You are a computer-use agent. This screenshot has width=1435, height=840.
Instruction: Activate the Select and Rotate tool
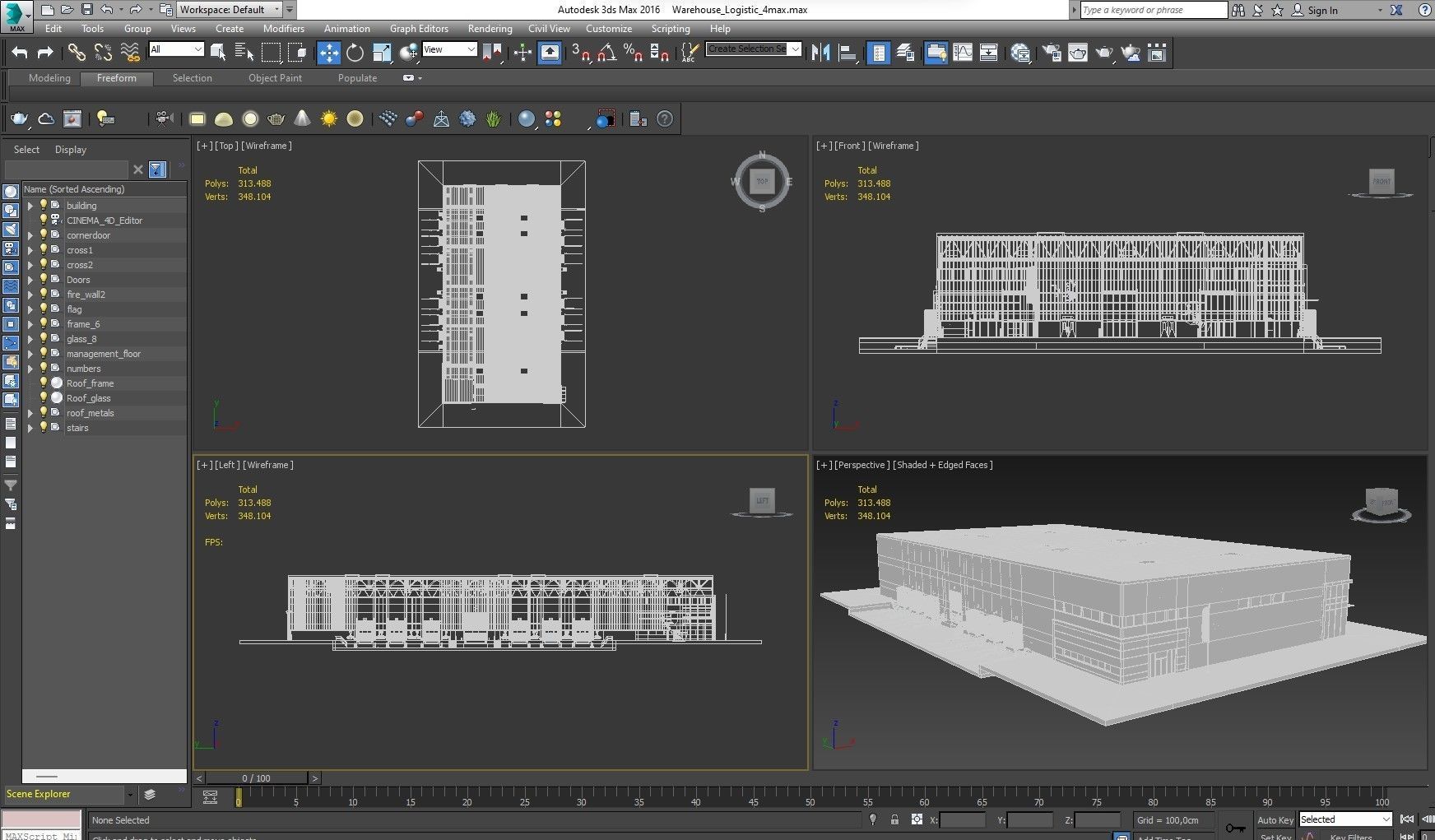tap(355, 53)
